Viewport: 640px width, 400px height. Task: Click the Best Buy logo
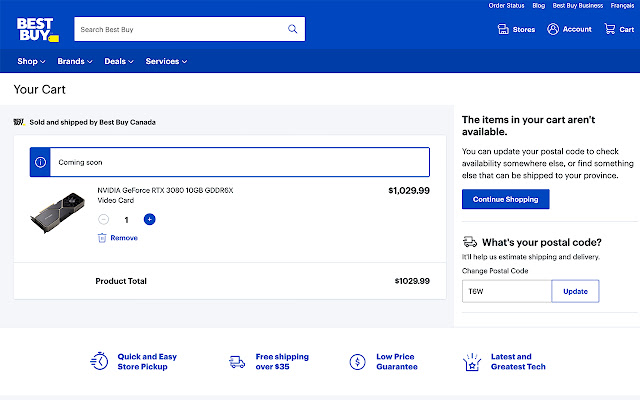point(38,29)
